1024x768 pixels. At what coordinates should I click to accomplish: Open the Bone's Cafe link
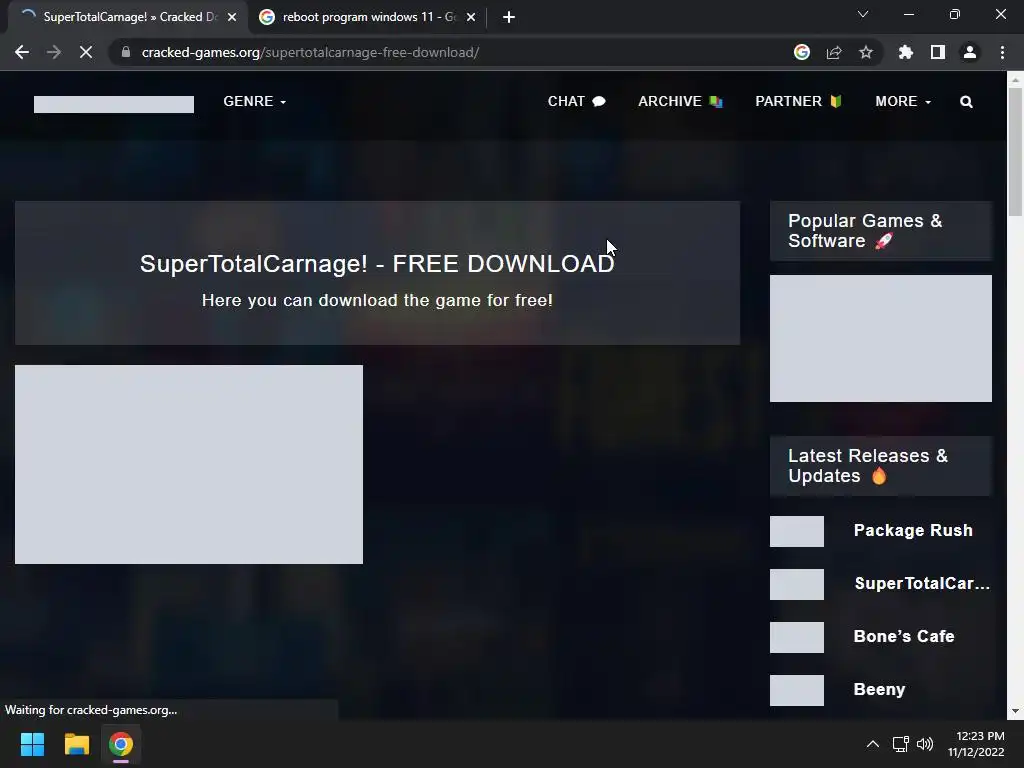pyautogui.click(x=904, y=636)
